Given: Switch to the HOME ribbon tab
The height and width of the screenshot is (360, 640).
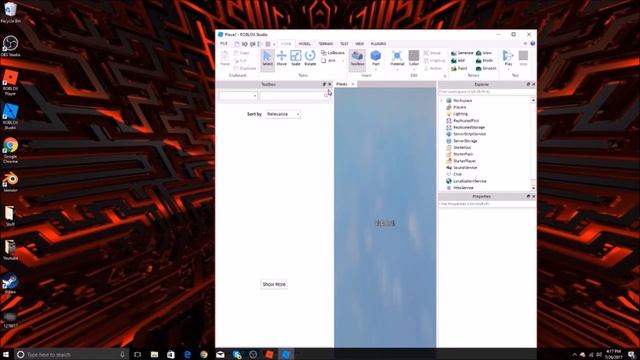Looking at the screenshot, I should (286, 44).
